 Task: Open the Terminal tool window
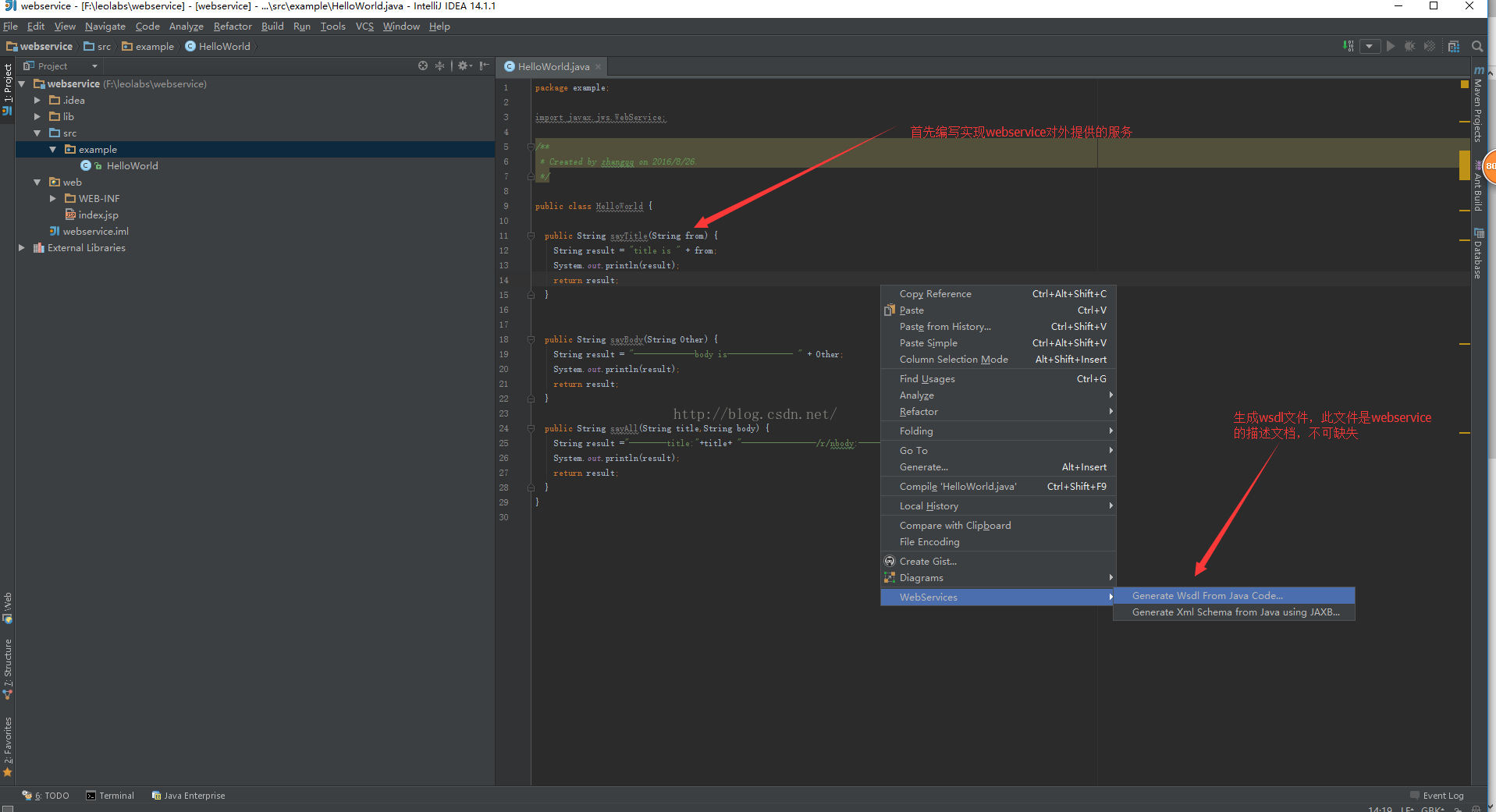[110, 796]
